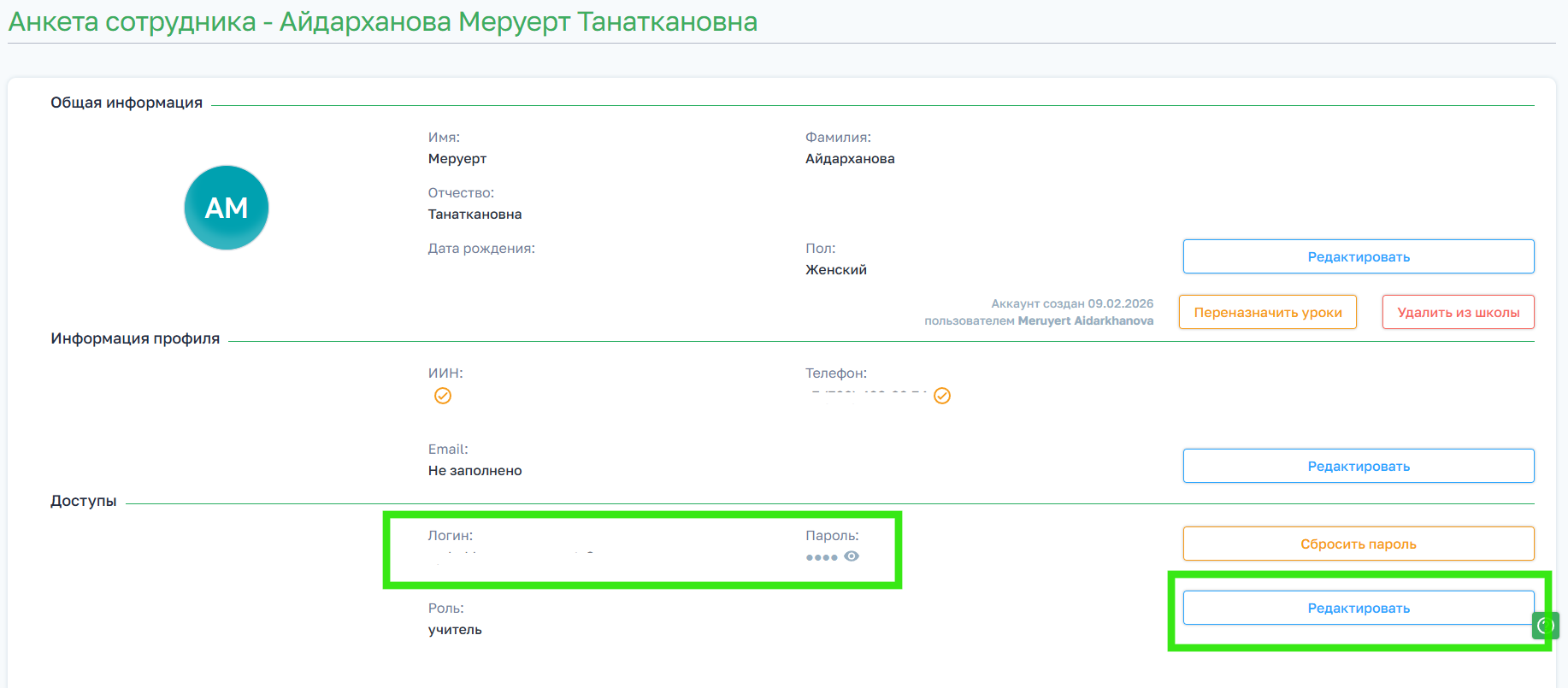Click Редактировать in Доступы section
Image resolution: width=1568 pixels, height=688 pixels.
click(1358, 608)
